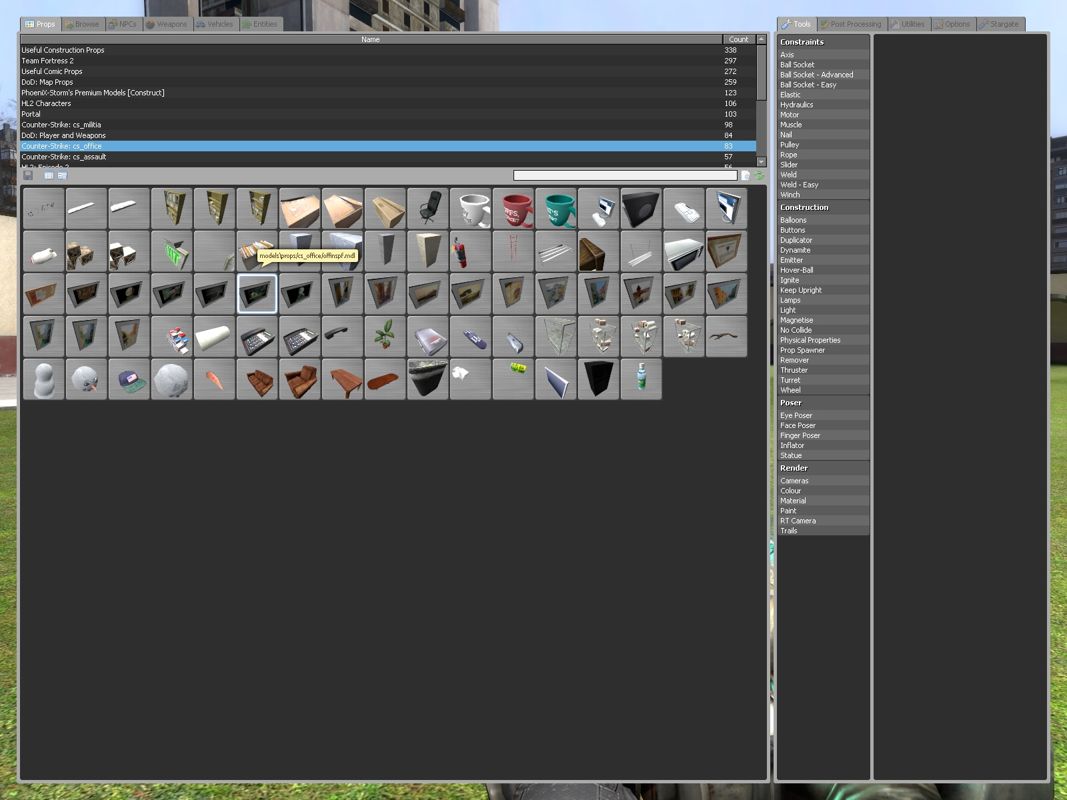Switch to the Entities tab
This screenshot has width=1067, height=800.
[x=260, y=24]
